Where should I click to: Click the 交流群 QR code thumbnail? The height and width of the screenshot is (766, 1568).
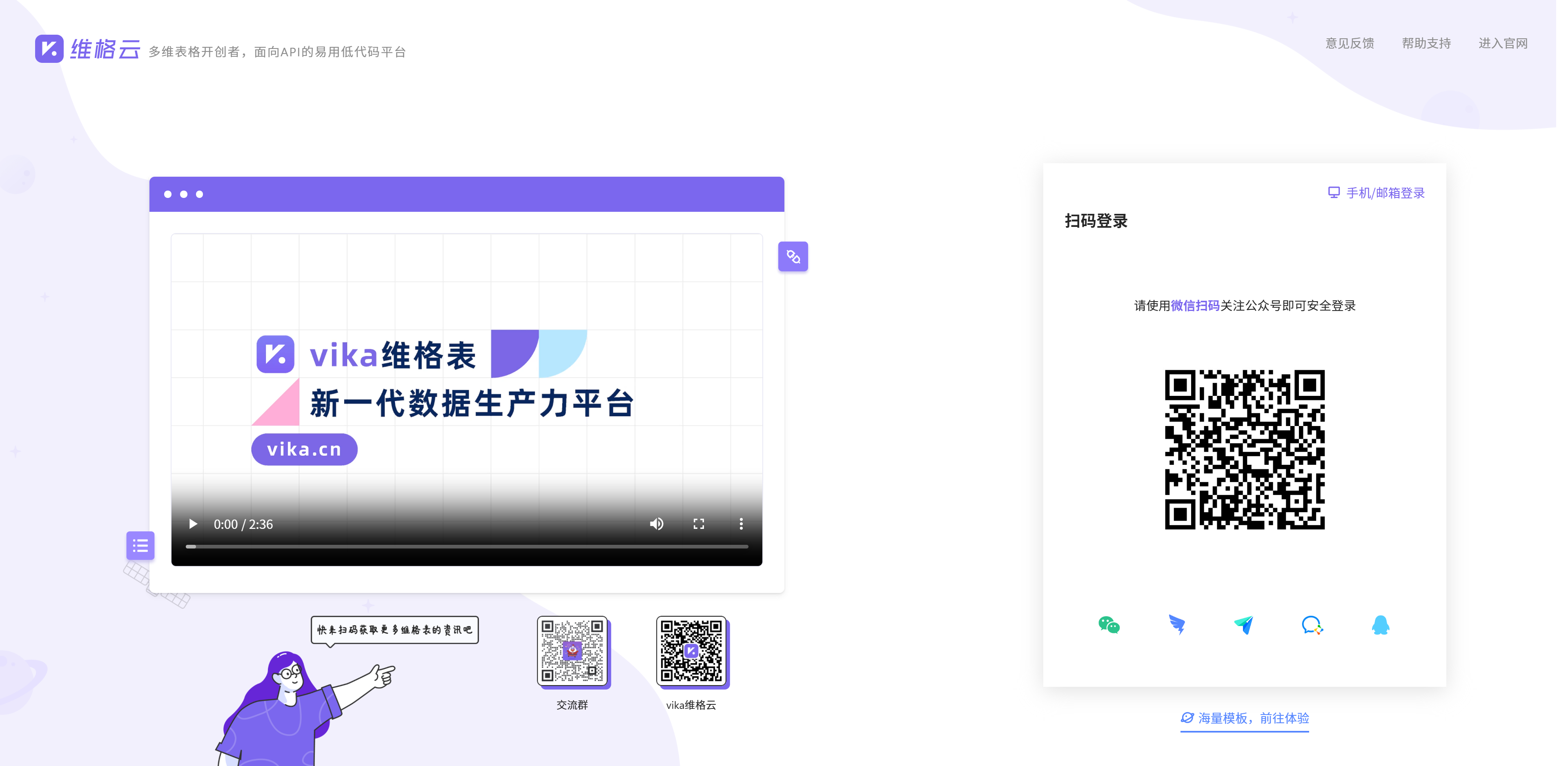coord(572,651)
